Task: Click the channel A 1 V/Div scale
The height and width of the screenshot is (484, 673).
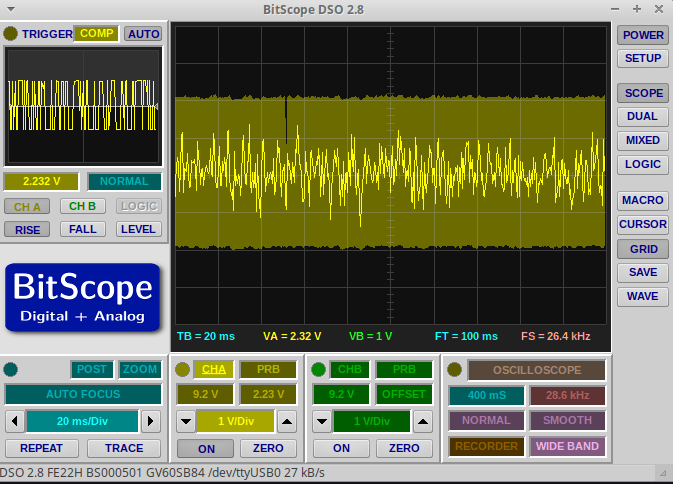Action: tap(236, 421)
